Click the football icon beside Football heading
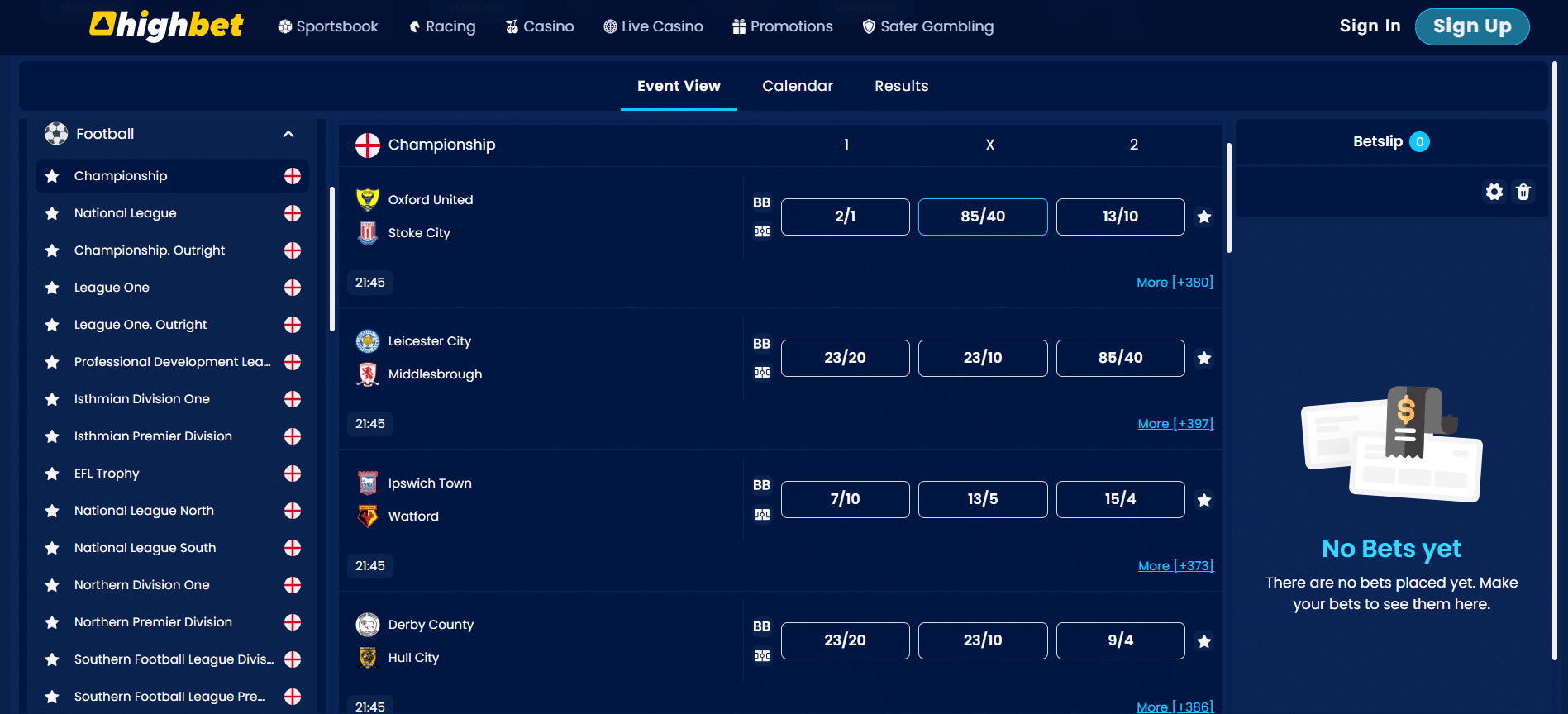 (x=56, y=134)
